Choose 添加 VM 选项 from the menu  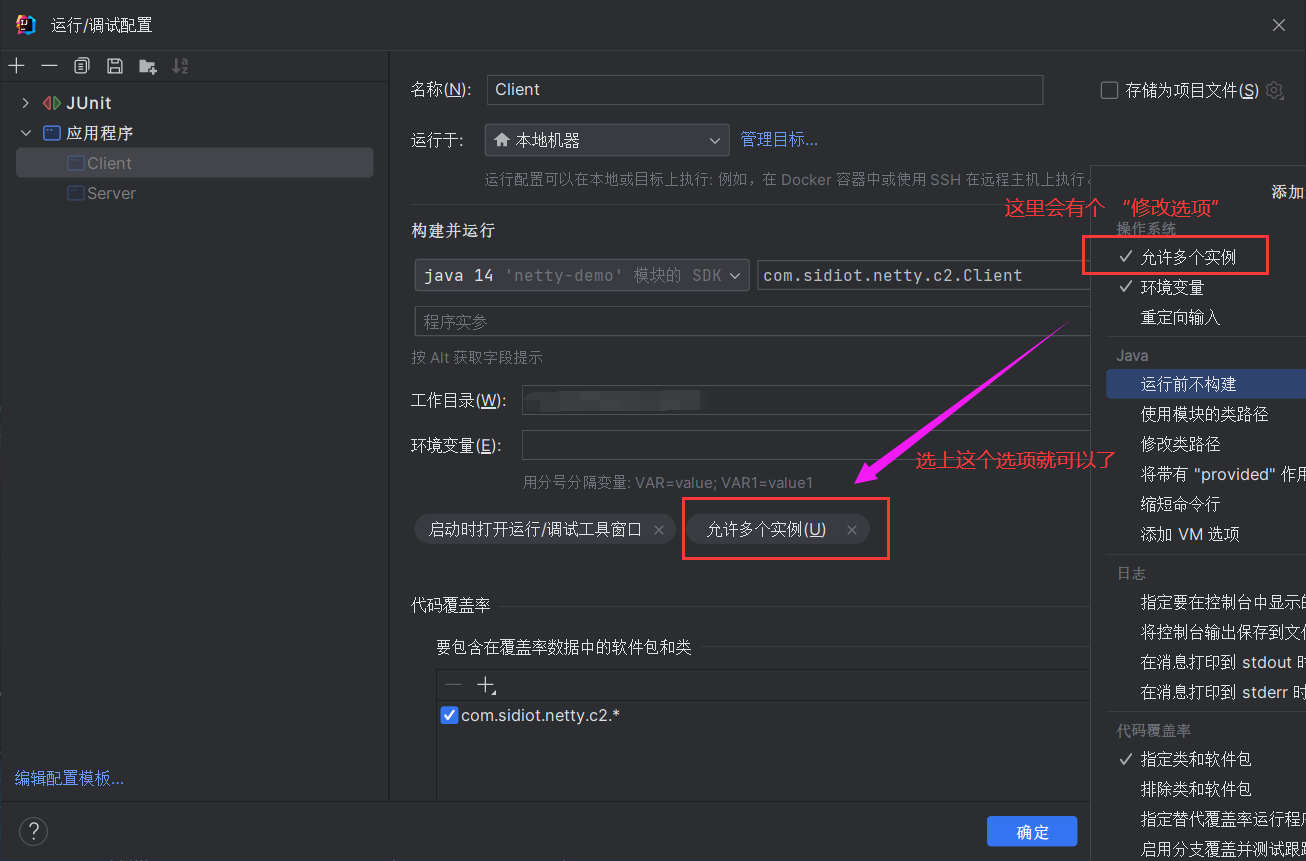[1190, 534]
